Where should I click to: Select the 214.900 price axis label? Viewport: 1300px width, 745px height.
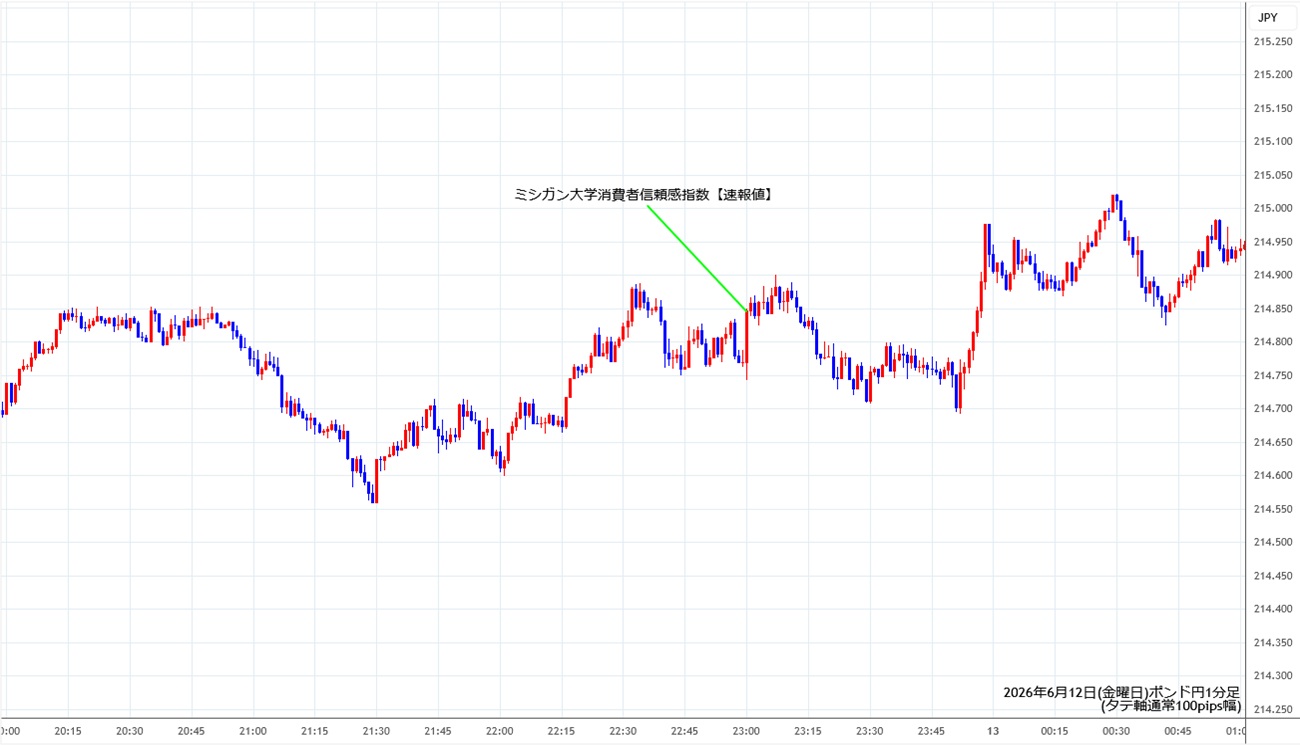1273,275
